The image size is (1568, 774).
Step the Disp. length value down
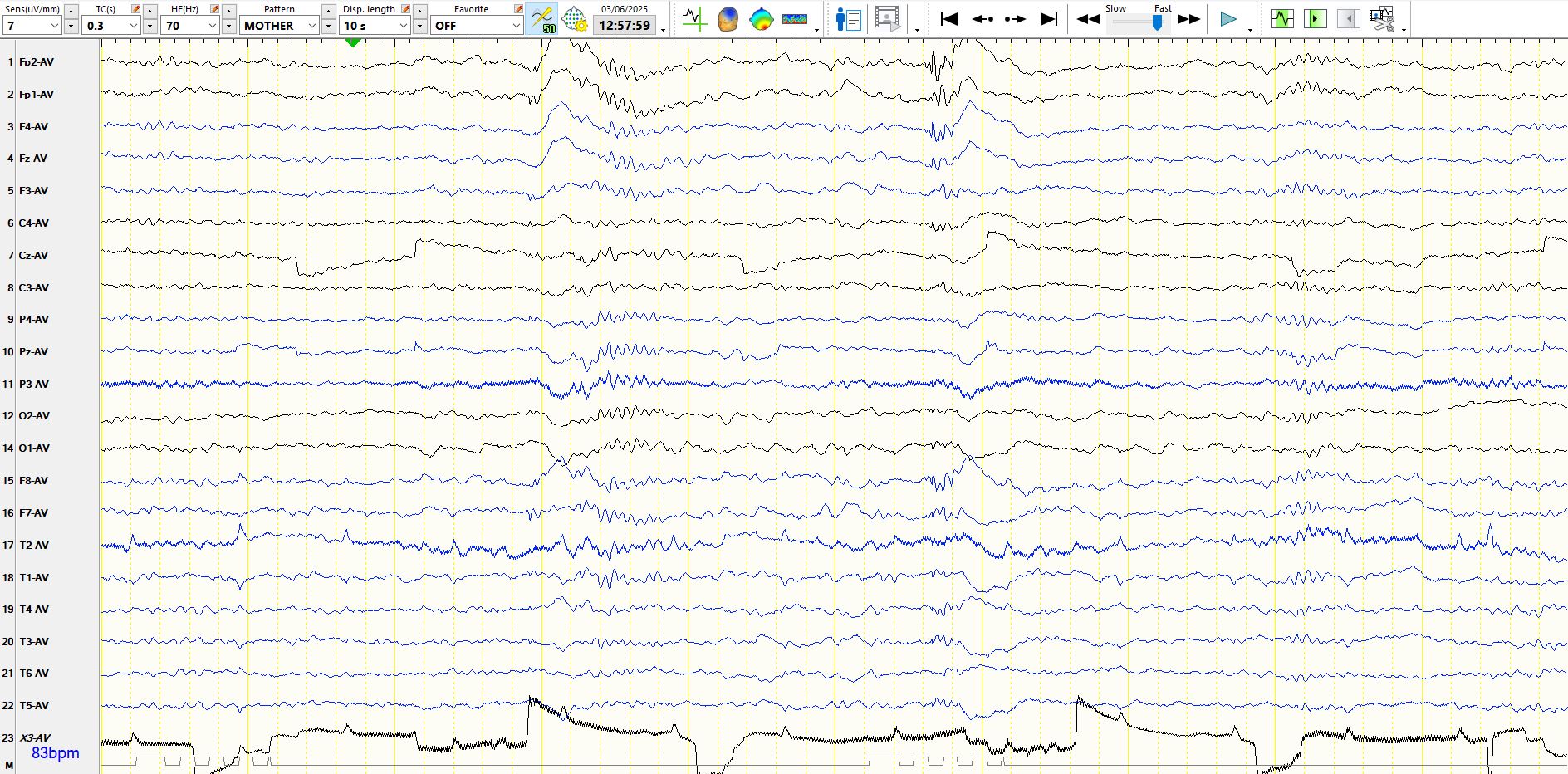click(x=419, y=26)
